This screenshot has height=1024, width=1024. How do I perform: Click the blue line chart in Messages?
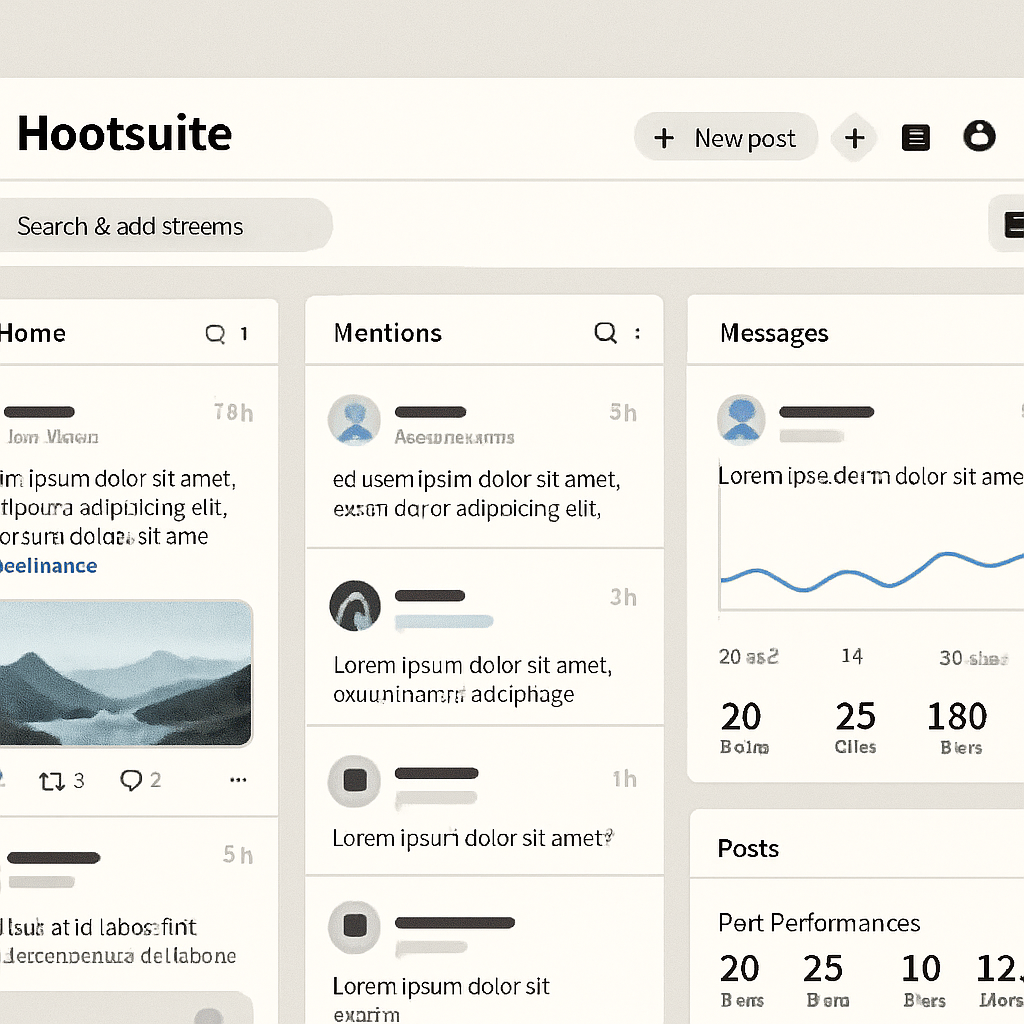tap(872, 570)
